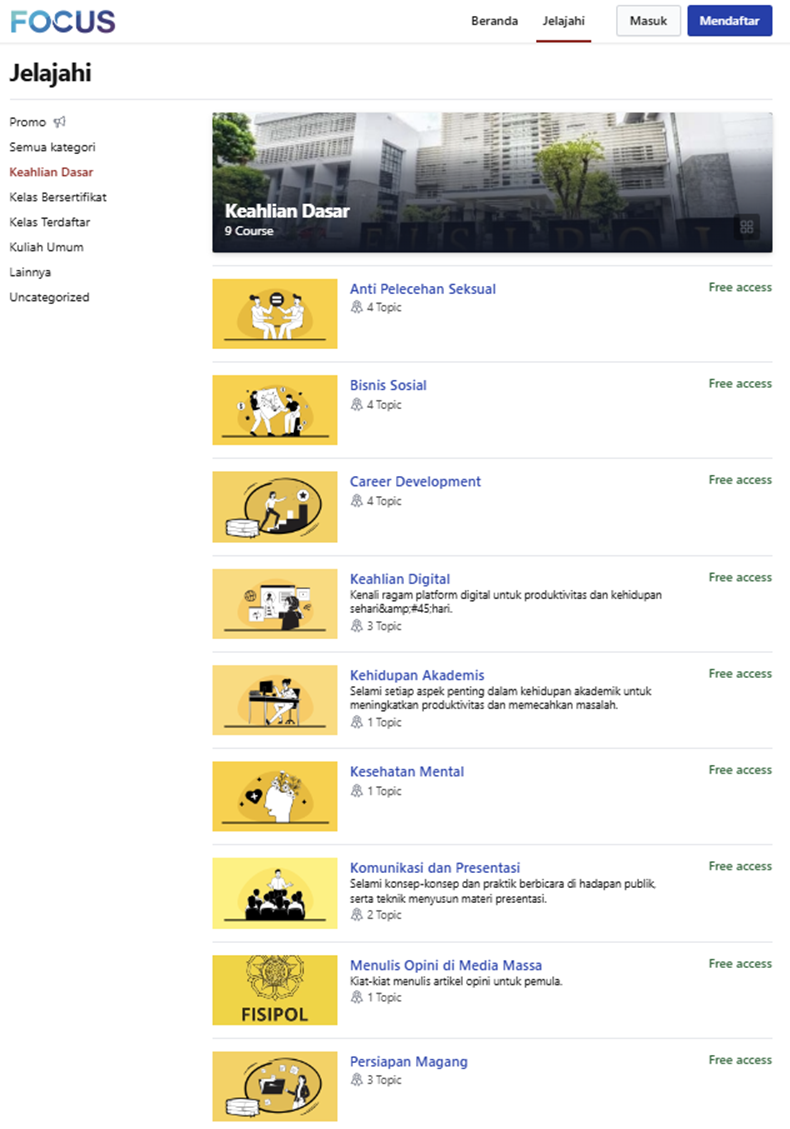Open Komunikasi dan Presentasi course
The height and width of the screenshot is (1129, 790).
(435, 868)
